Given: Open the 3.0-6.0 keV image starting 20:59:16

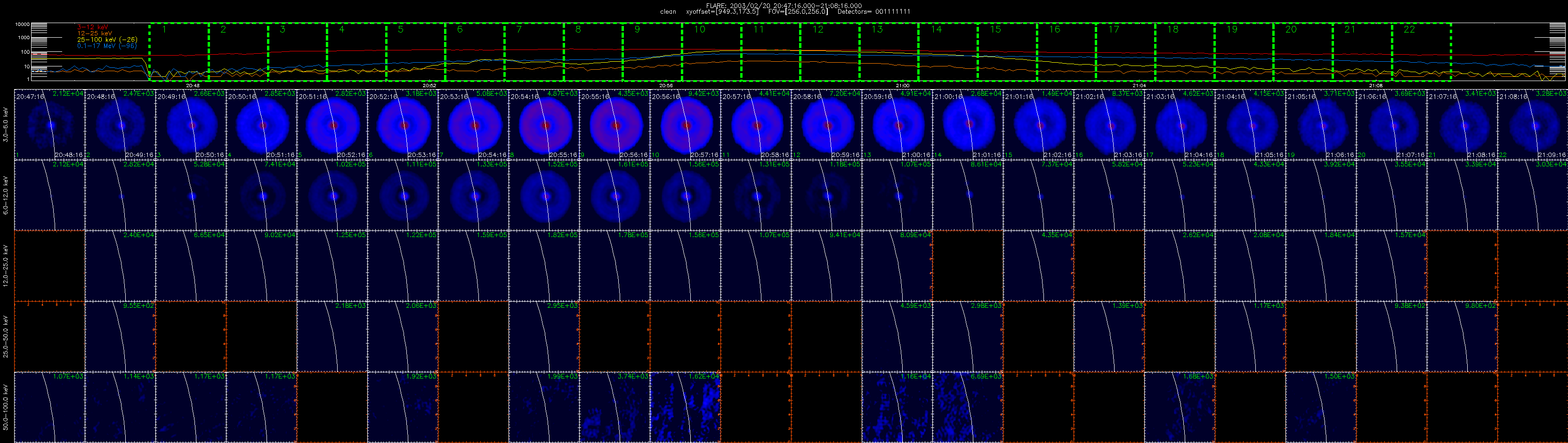Looking at the screenshot, I should pos(897,124).
